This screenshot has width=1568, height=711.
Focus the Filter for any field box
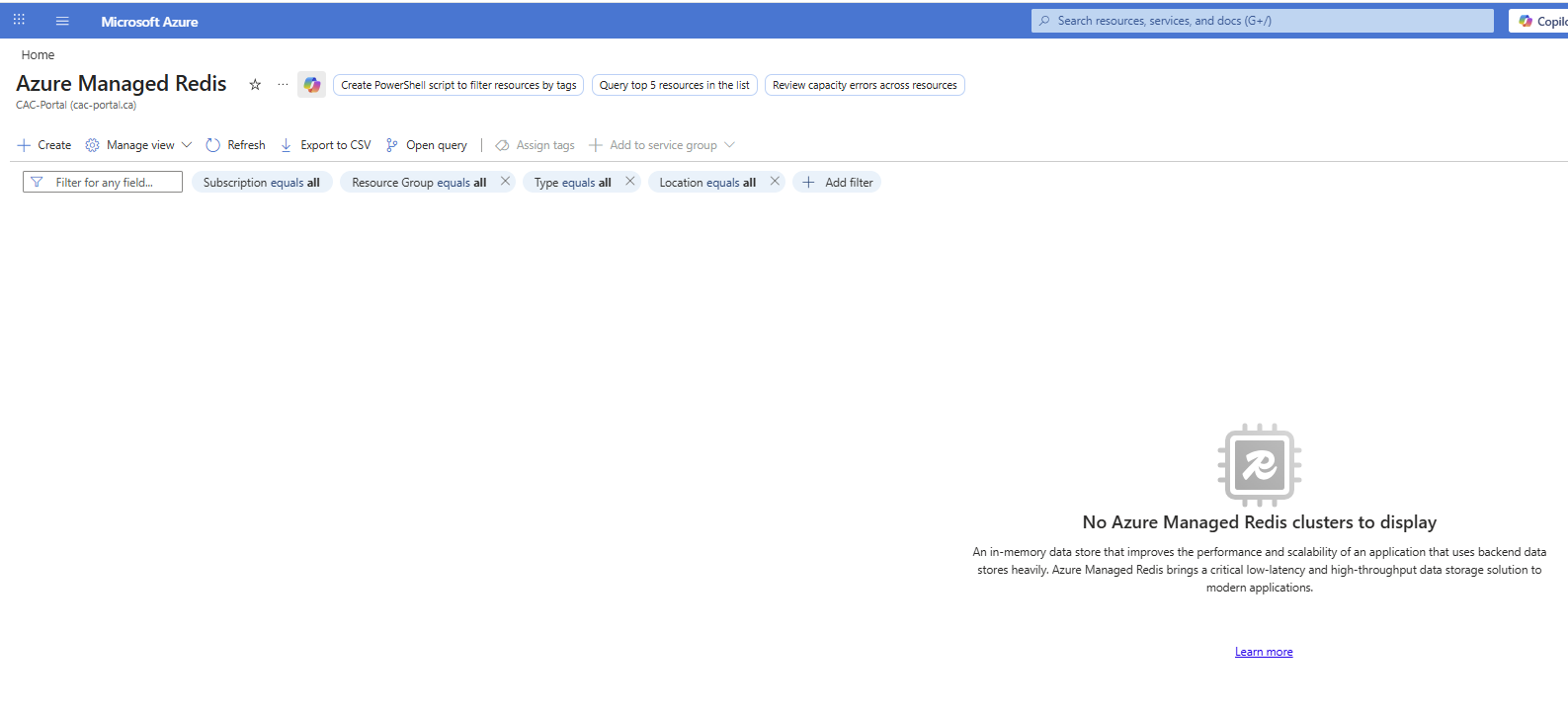point(103,183)
